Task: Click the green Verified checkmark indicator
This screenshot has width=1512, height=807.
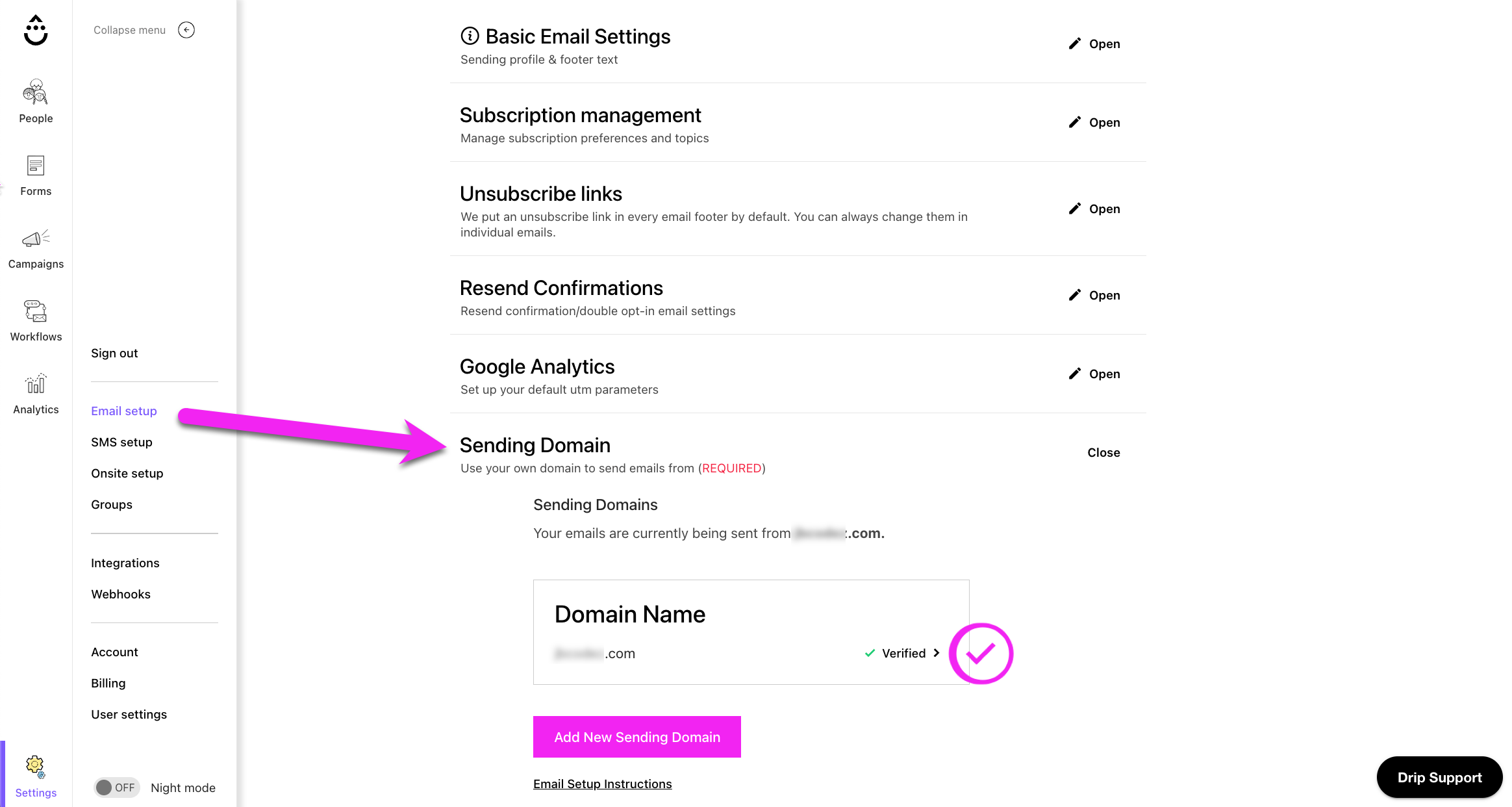Action: point(870,653)
